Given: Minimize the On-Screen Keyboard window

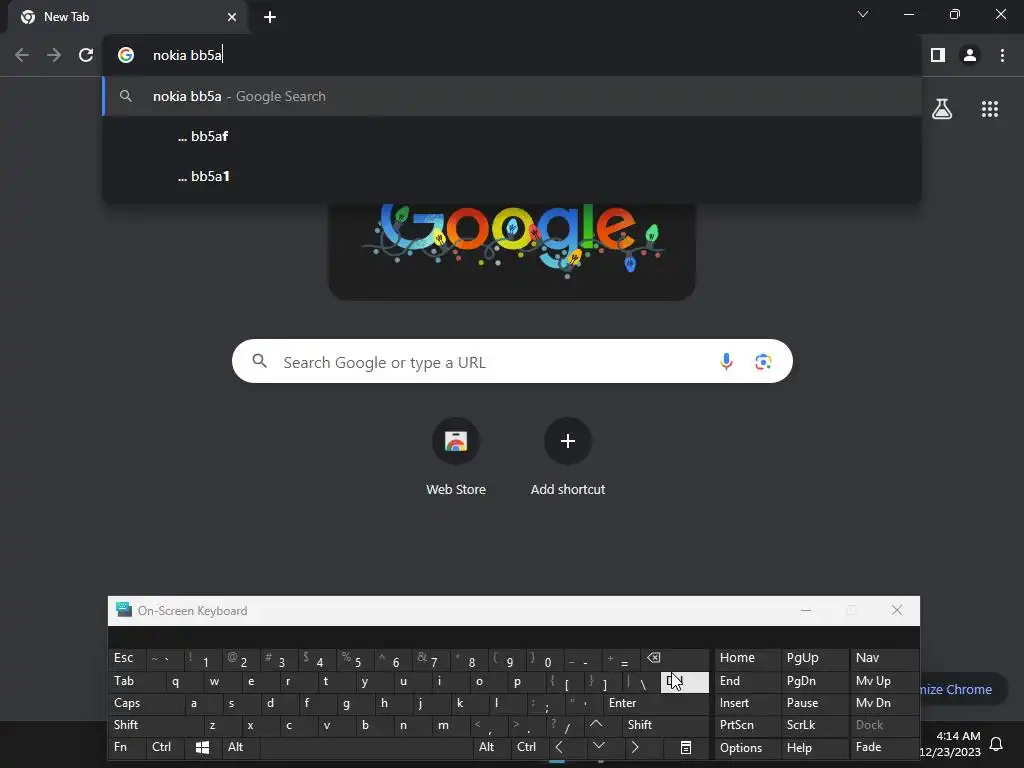Looking at the screenshot, I should (806, 611).
